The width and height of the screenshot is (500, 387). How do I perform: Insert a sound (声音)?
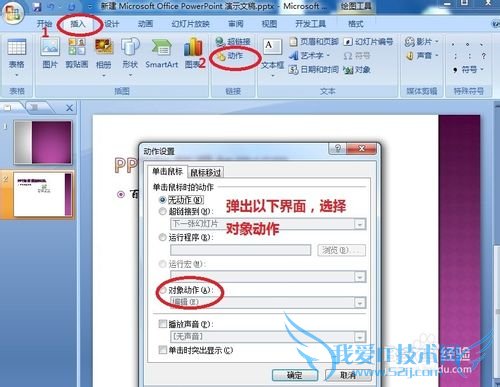422,55
